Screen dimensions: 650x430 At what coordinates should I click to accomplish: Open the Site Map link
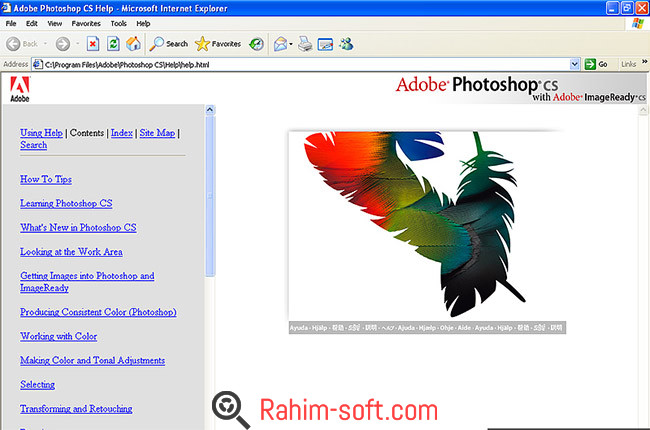[157, 133]
